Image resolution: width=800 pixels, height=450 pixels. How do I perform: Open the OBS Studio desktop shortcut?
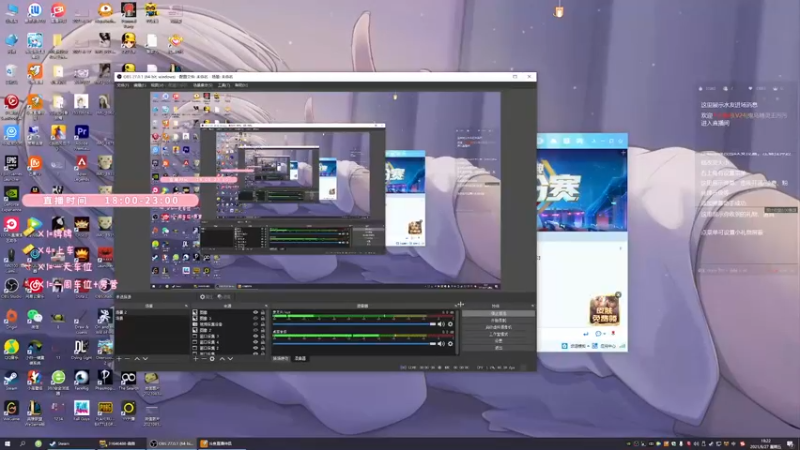point(11,287)
